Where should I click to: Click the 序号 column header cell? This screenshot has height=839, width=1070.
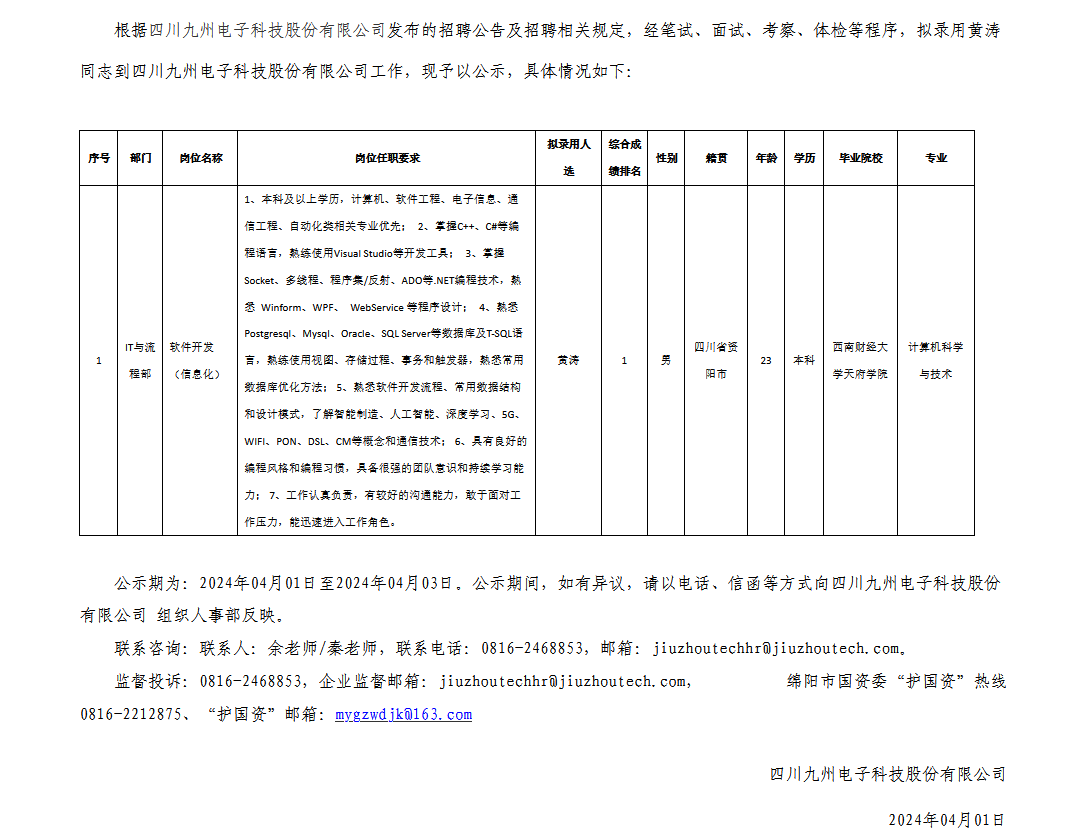pyautogui.click(x=99, y=158)
